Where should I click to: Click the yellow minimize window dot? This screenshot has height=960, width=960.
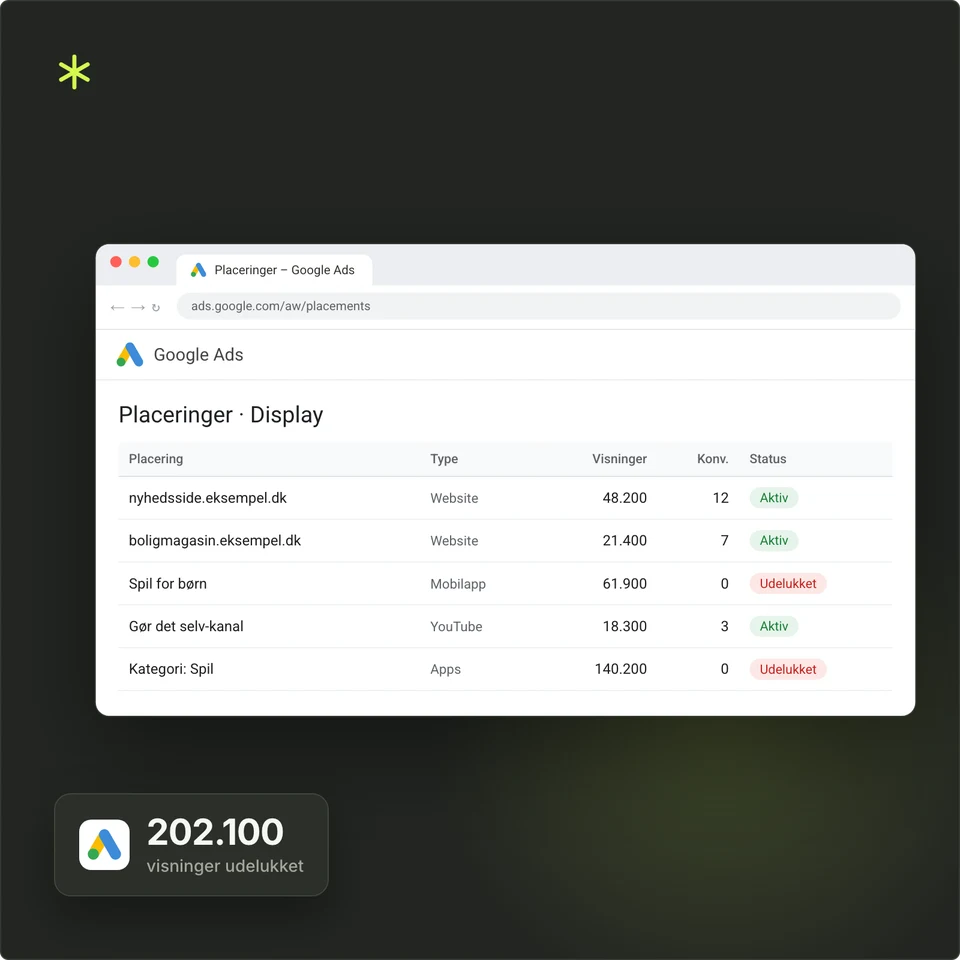coord(135,262)
